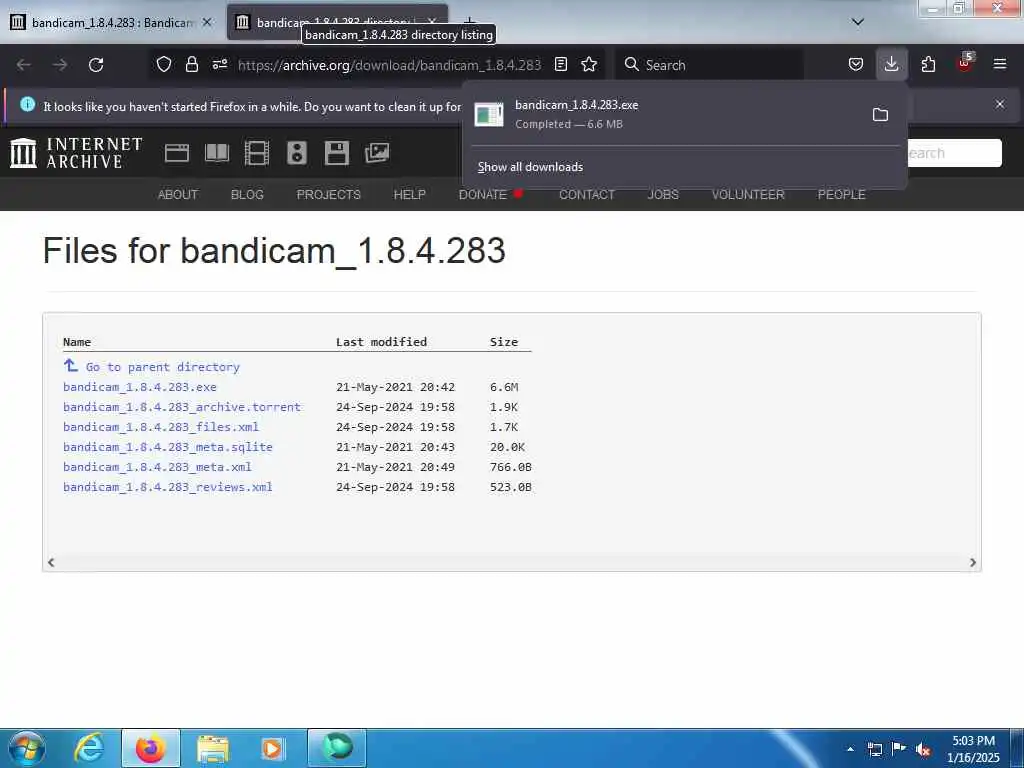
Task: Open site permissions icon in address bar
Action: (x=219, y=64)
